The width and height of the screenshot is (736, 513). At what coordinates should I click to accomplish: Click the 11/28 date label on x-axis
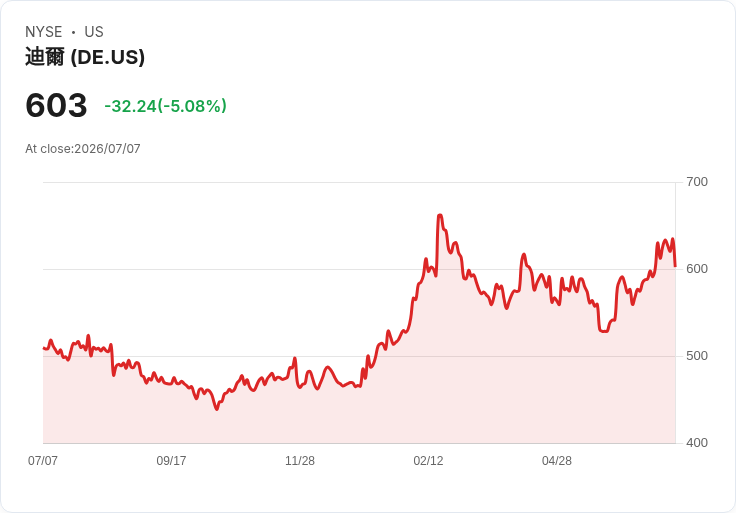pos(300,461)
